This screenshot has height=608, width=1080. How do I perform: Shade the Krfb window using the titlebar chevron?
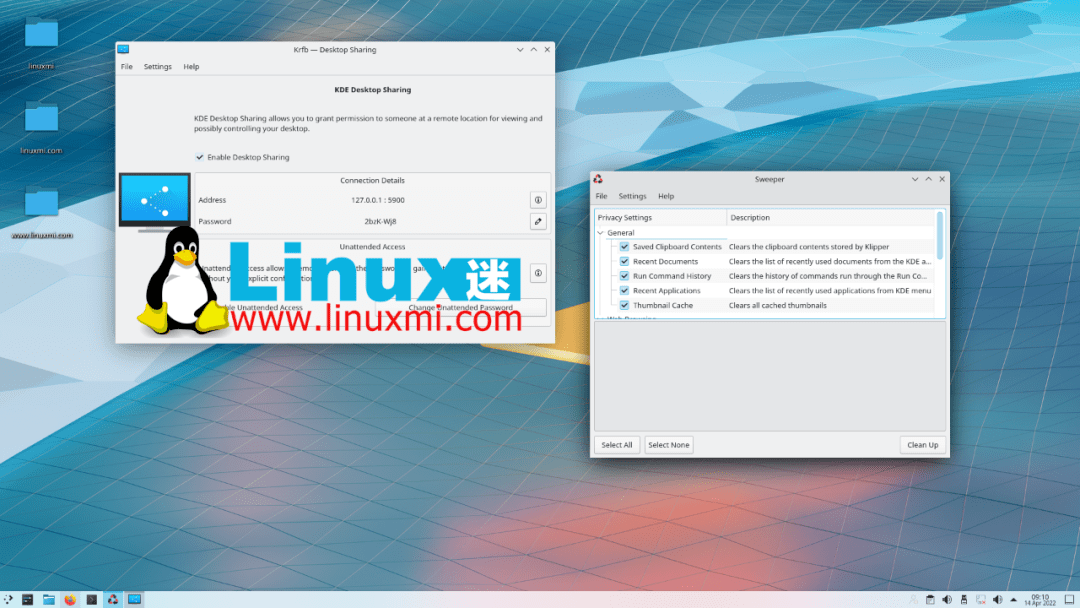tap(519, 49)
